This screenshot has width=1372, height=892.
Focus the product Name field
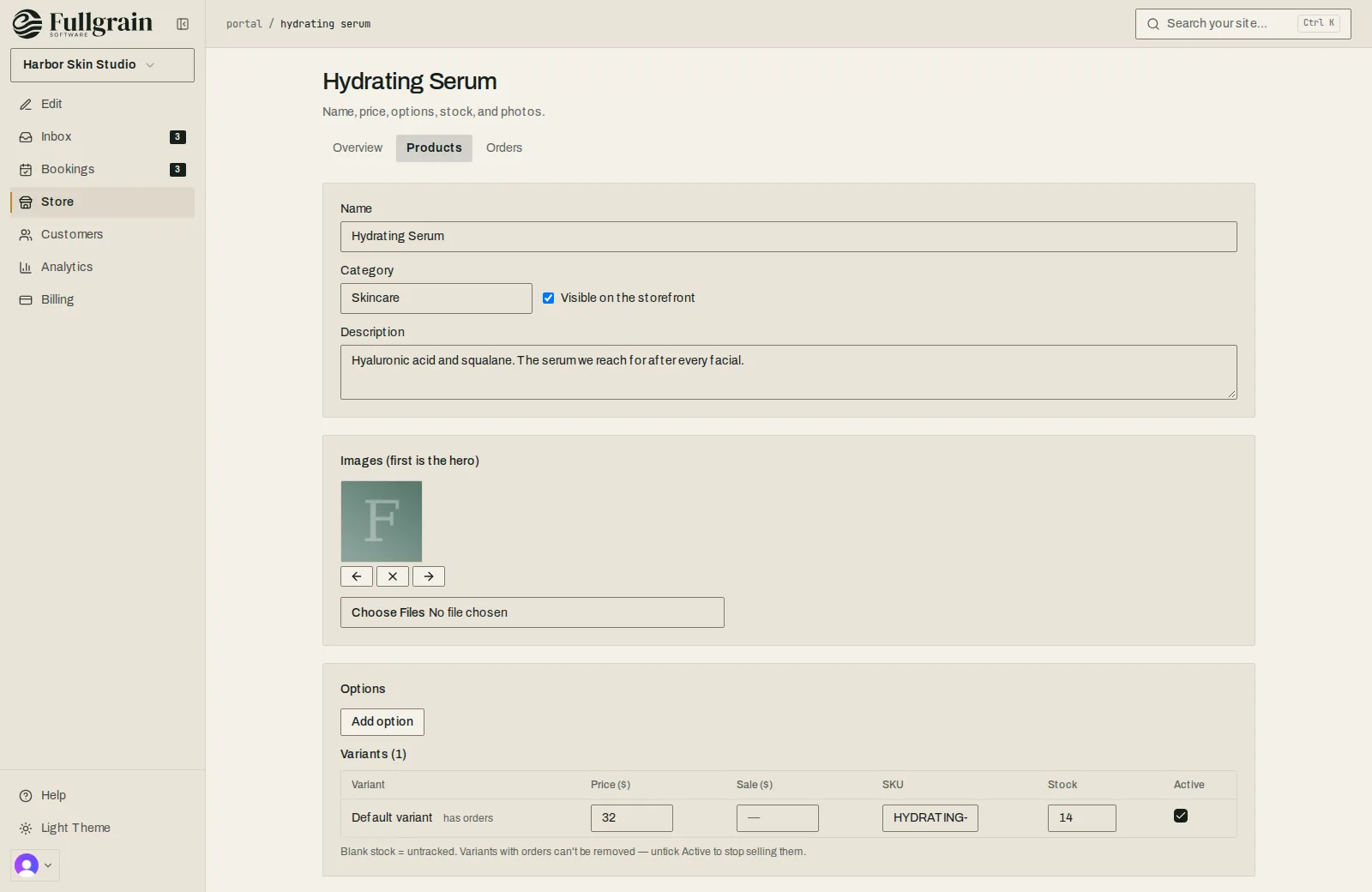789,237
